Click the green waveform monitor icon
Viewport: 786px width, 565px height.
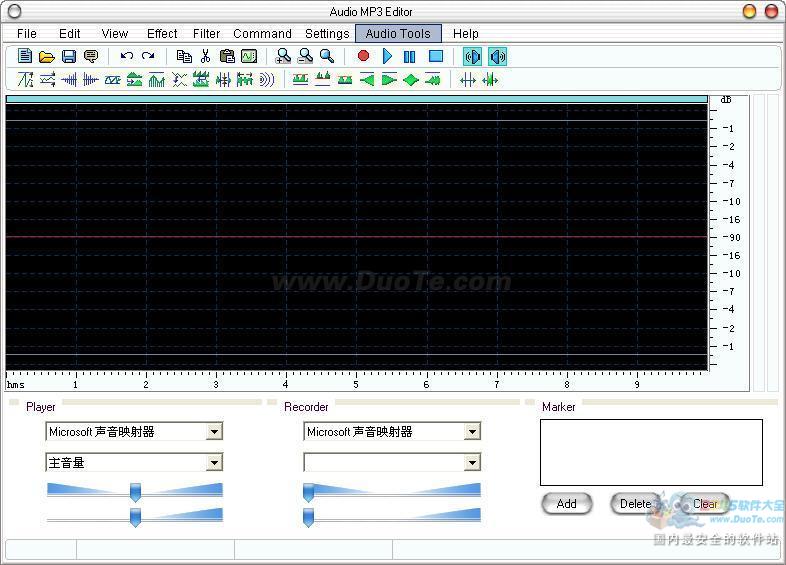pos(249,56)
